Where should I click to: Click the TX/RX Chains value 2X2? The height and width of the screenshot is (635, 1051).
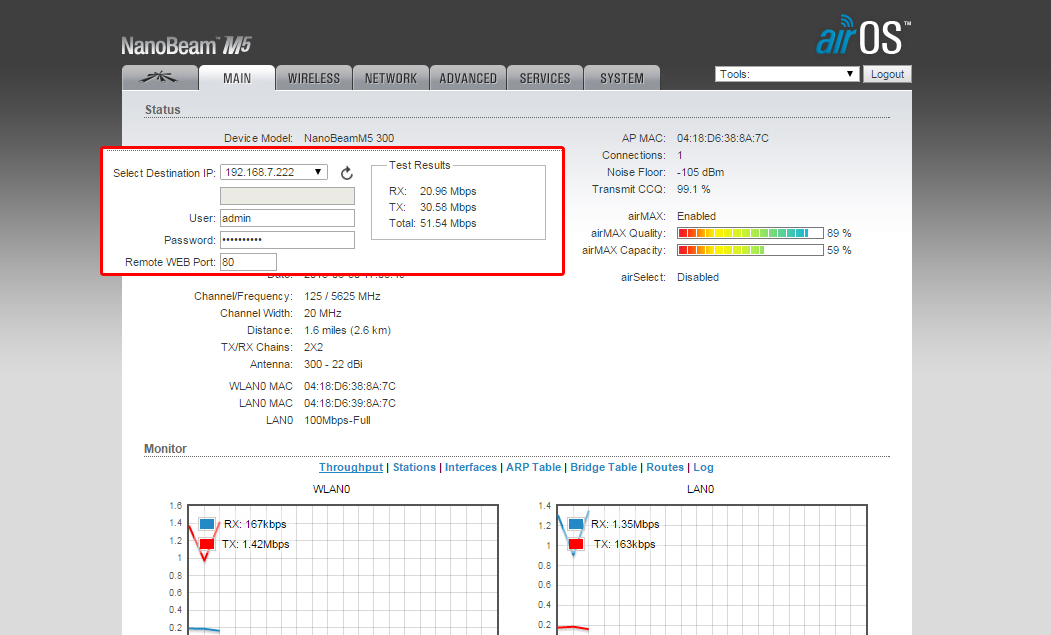pos(313,347)
